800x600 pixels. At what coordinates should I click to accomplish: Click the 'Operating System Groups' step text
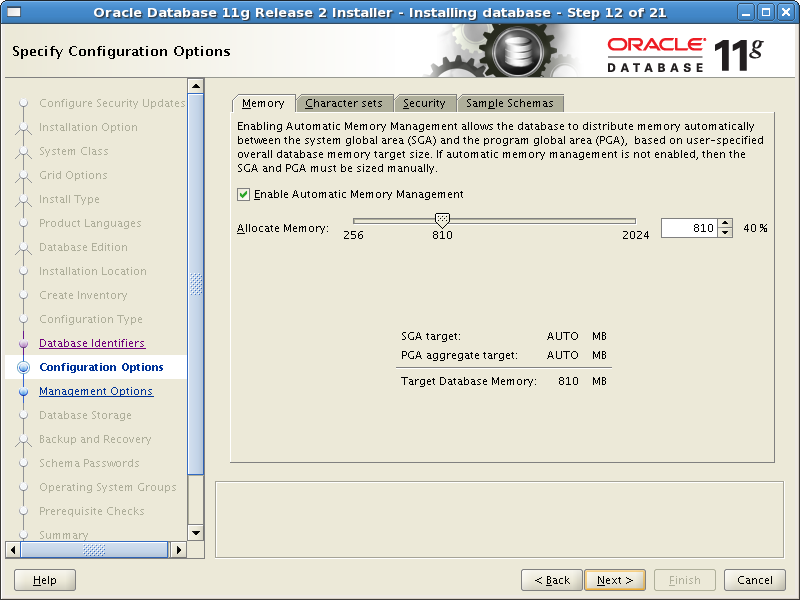[x=108, y=487]
